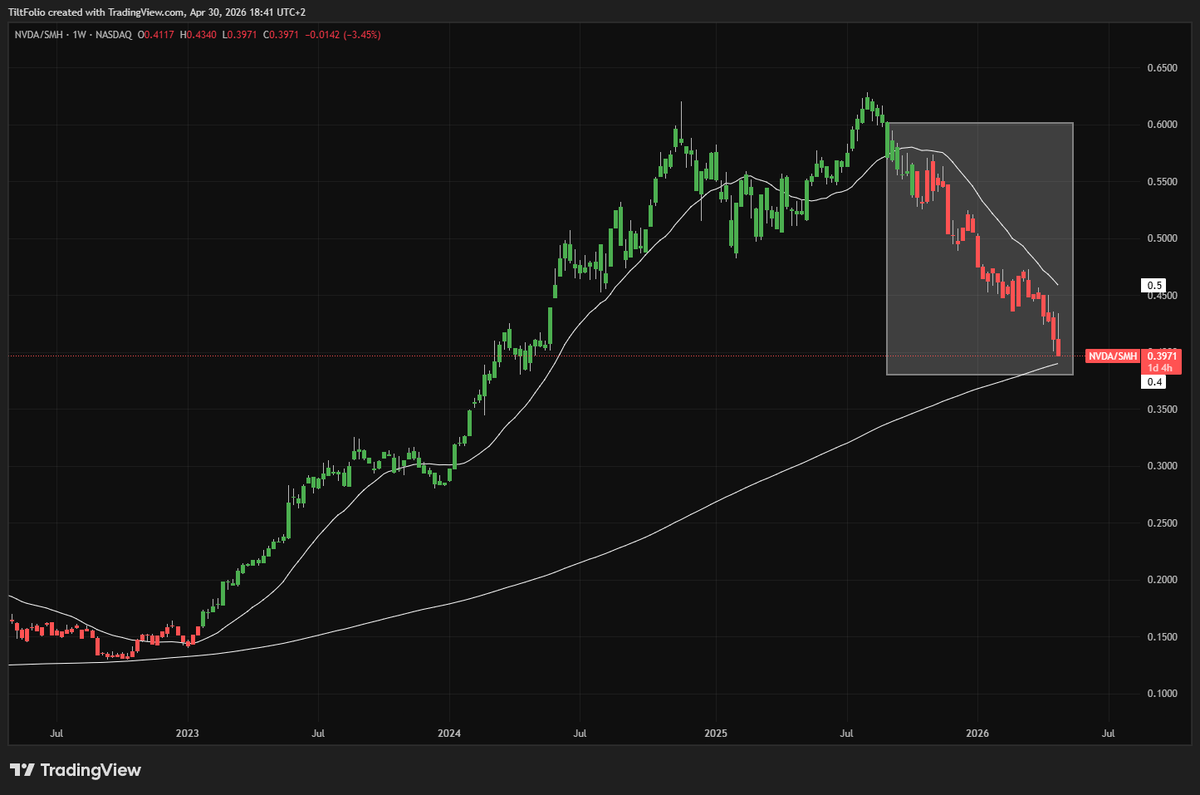This screenshot has height=795, width=1200.
Task: Click the white 0.5 axis label
Action: coord(1153,285)
